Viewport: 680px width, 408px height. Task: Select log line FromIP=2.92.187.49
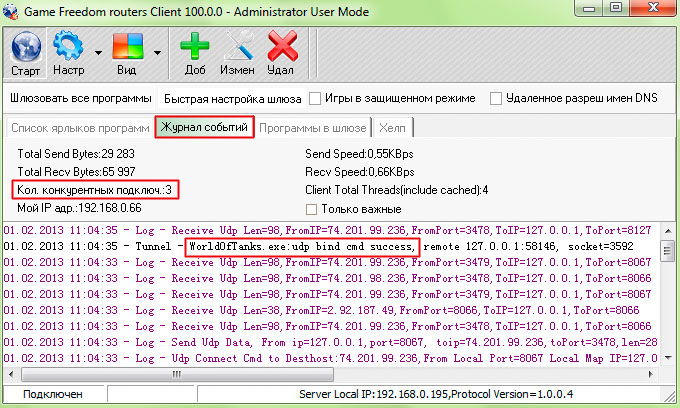pos(321,310)
